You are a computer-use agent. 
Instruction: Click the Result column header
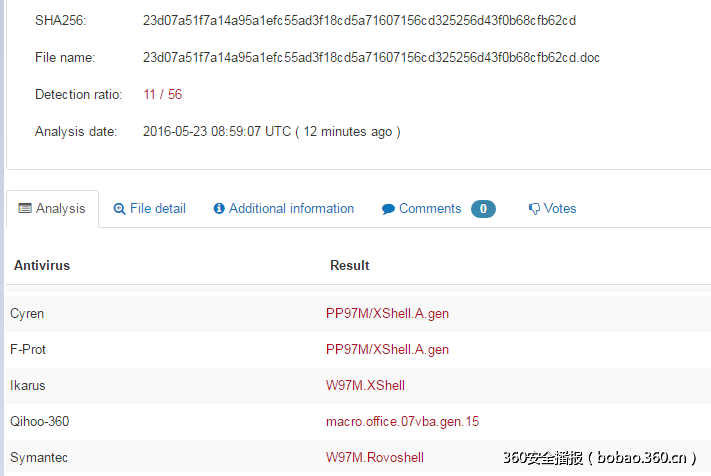[350, 266]
